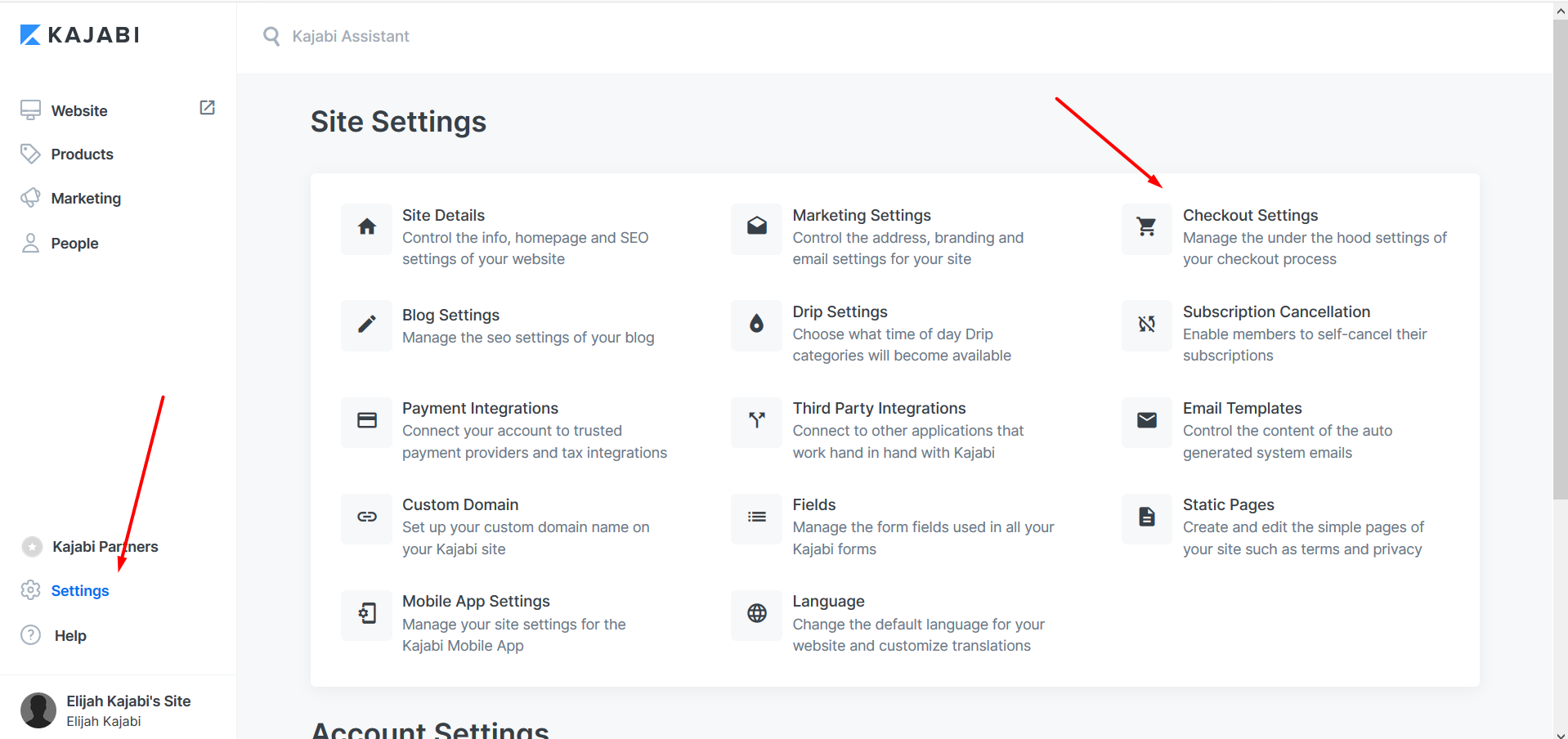This screenshot has height=739, width=1568.
Task: Open Elijah Kajabi's account profile avatar
Action: click(x=38, y=710)
